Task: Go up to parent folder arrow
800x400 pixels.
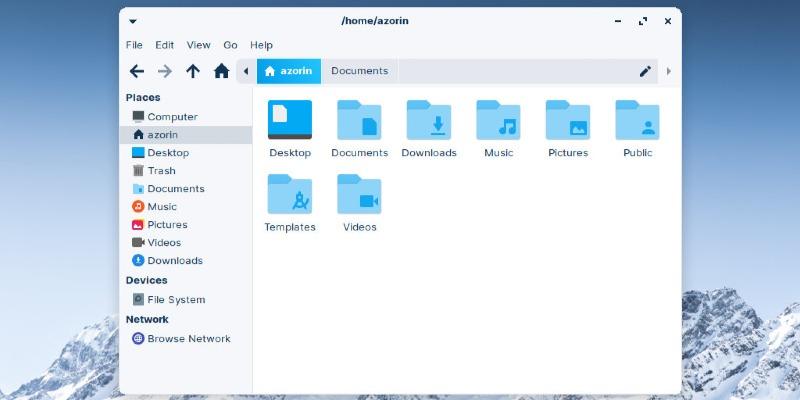Action: (193, 71)
